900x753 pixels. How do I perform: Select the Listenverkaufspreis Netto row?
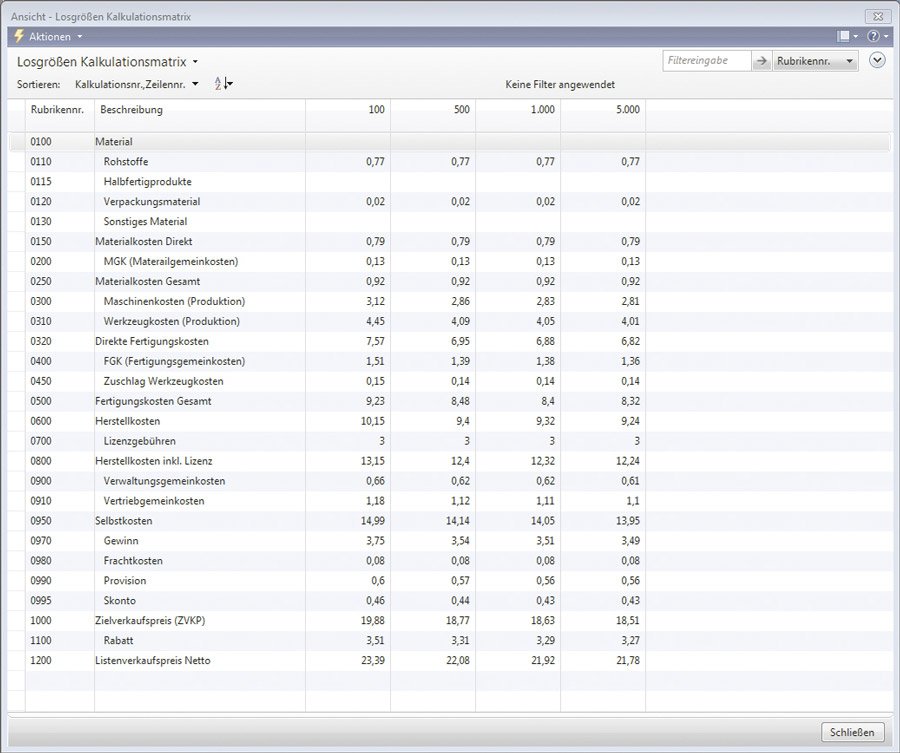450,661
